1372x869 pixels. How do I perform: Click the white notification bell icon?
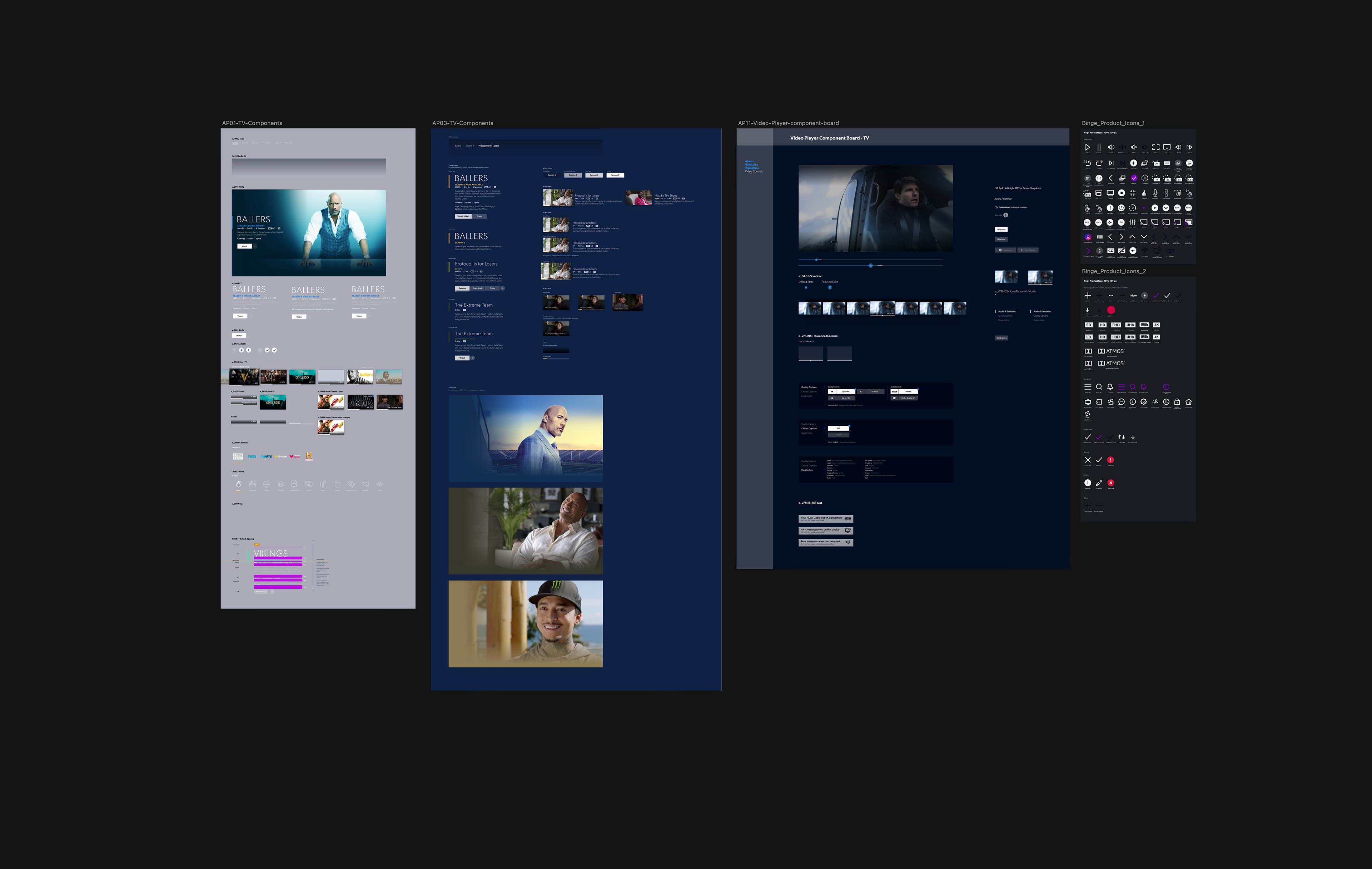pos(1110,387)
